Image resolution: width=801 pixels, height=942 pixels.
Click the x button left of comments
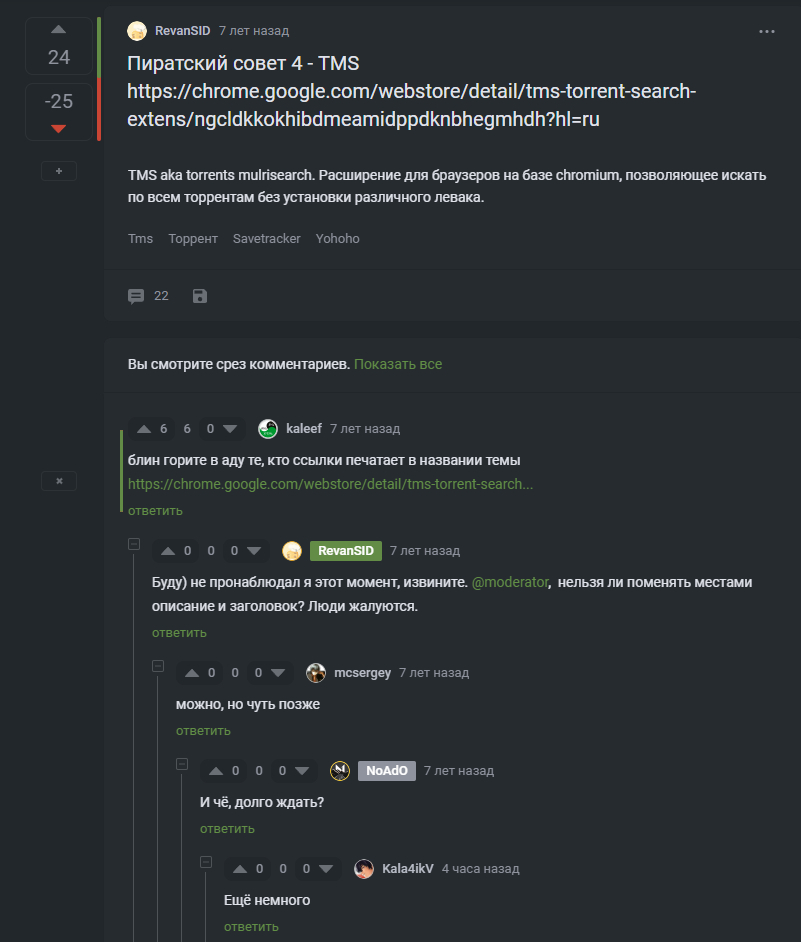pos(59,481)
